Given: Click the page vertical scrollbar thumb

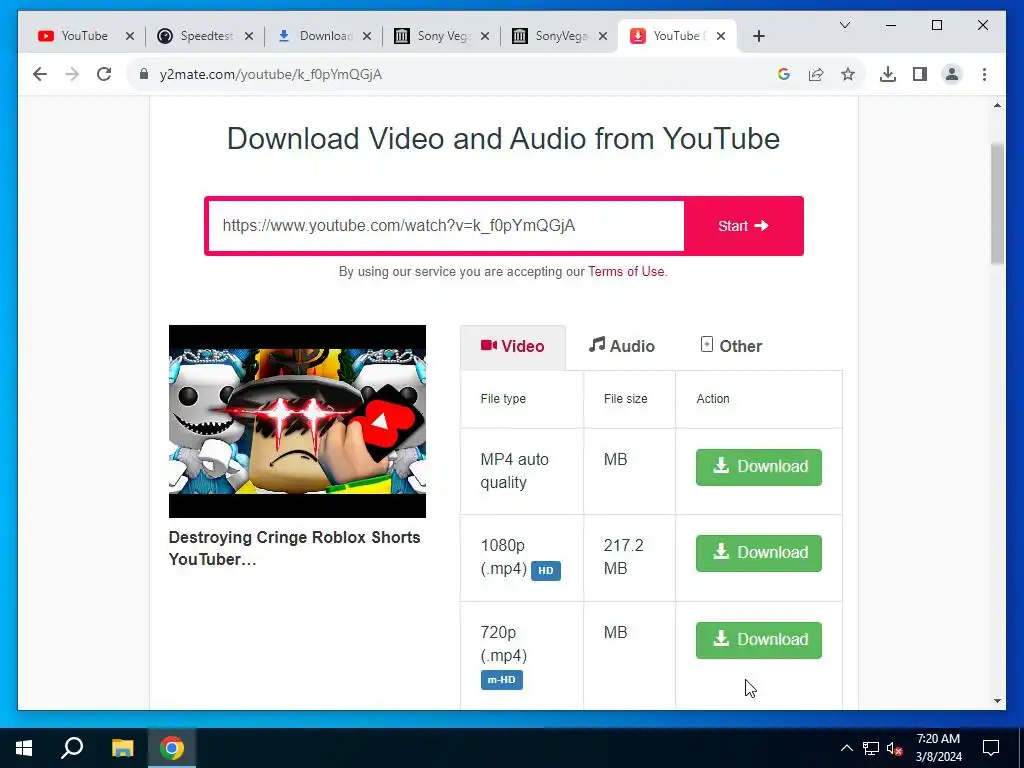Looking at the screenshot, I should (x=997, y=204).
